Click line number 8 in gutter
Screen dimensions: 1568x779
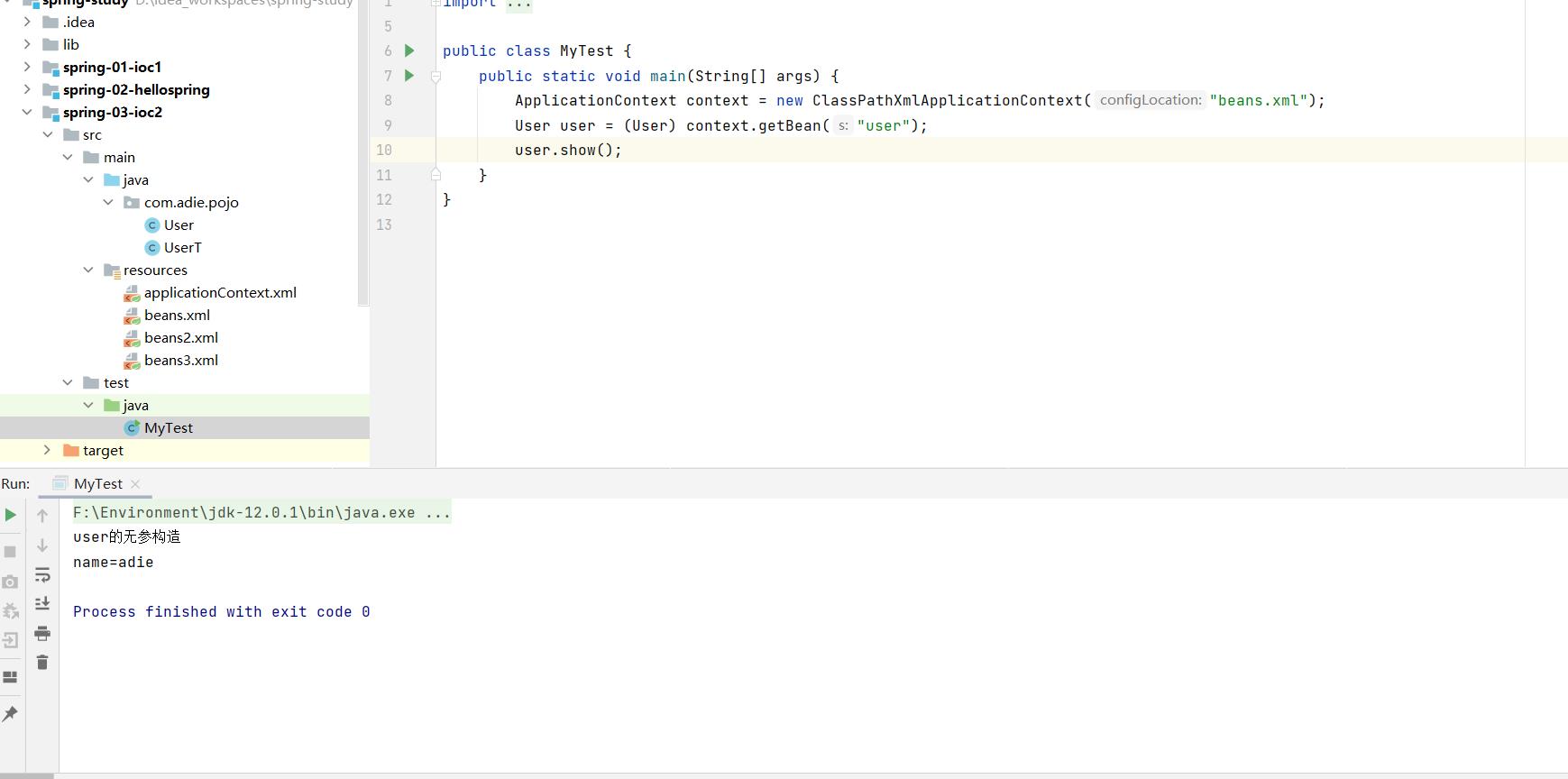[x=388, y=100]
